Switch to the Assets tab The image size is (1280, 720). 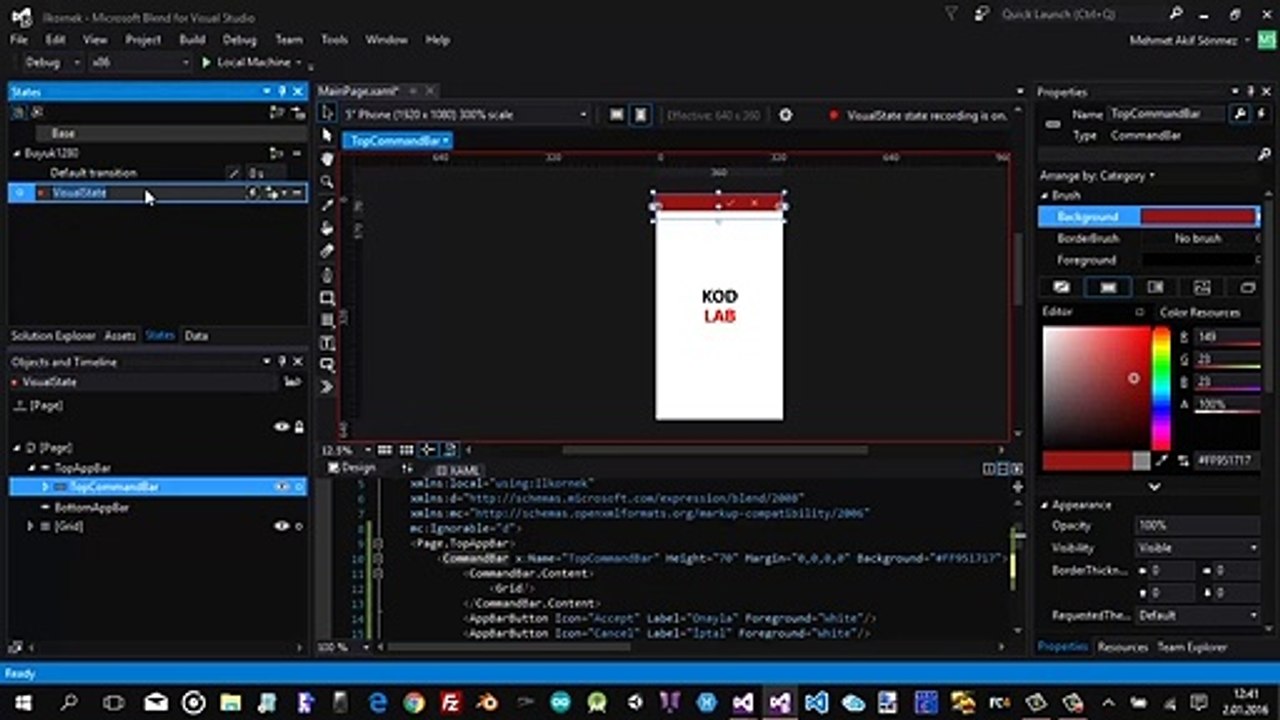[120, 336]
